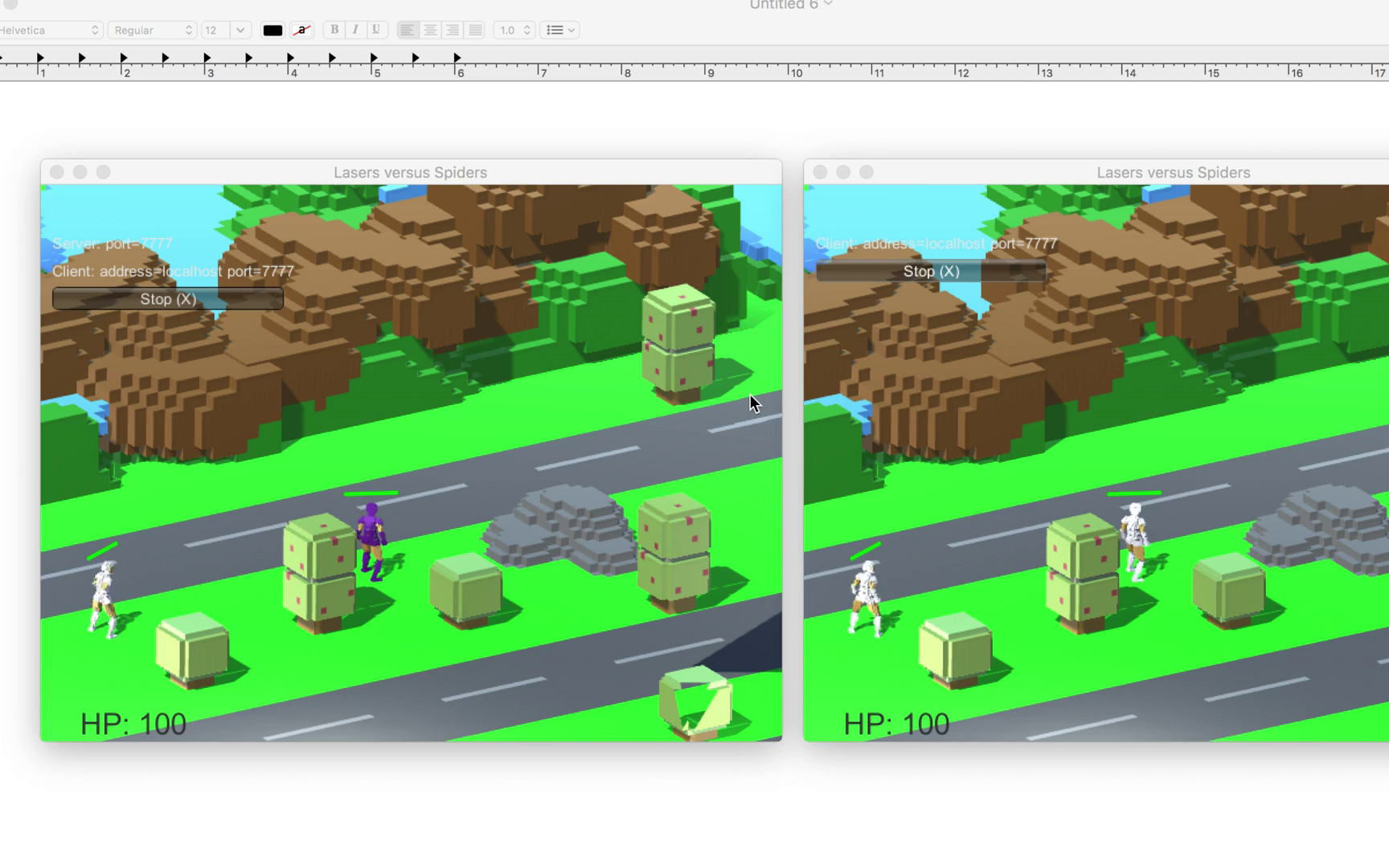The height and width of the screenshot is (868, 1389).
Task: Open the list bullets and numbering dropdown
Action: click(560, 30)
